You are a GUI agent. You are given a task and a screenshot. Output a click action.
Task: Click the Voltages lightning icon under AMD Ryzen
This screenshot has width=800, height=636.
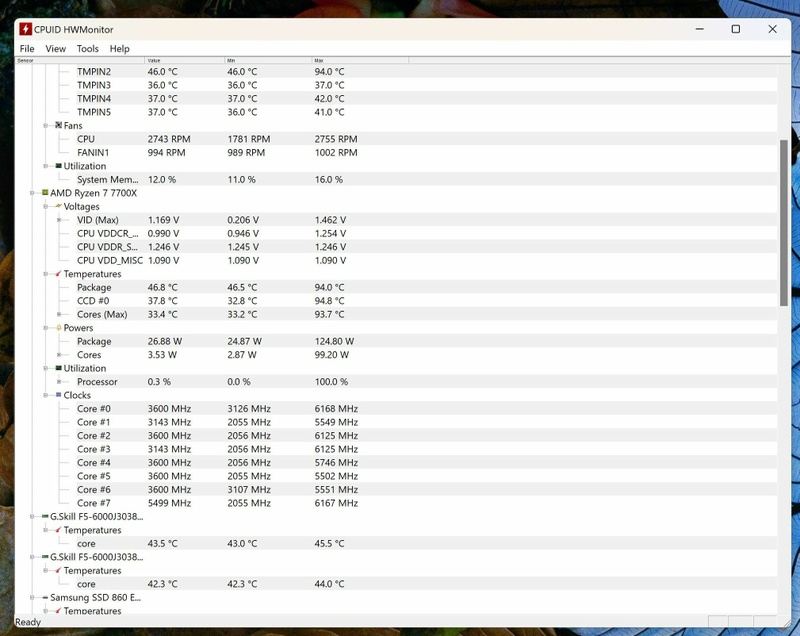coord(59,206)
